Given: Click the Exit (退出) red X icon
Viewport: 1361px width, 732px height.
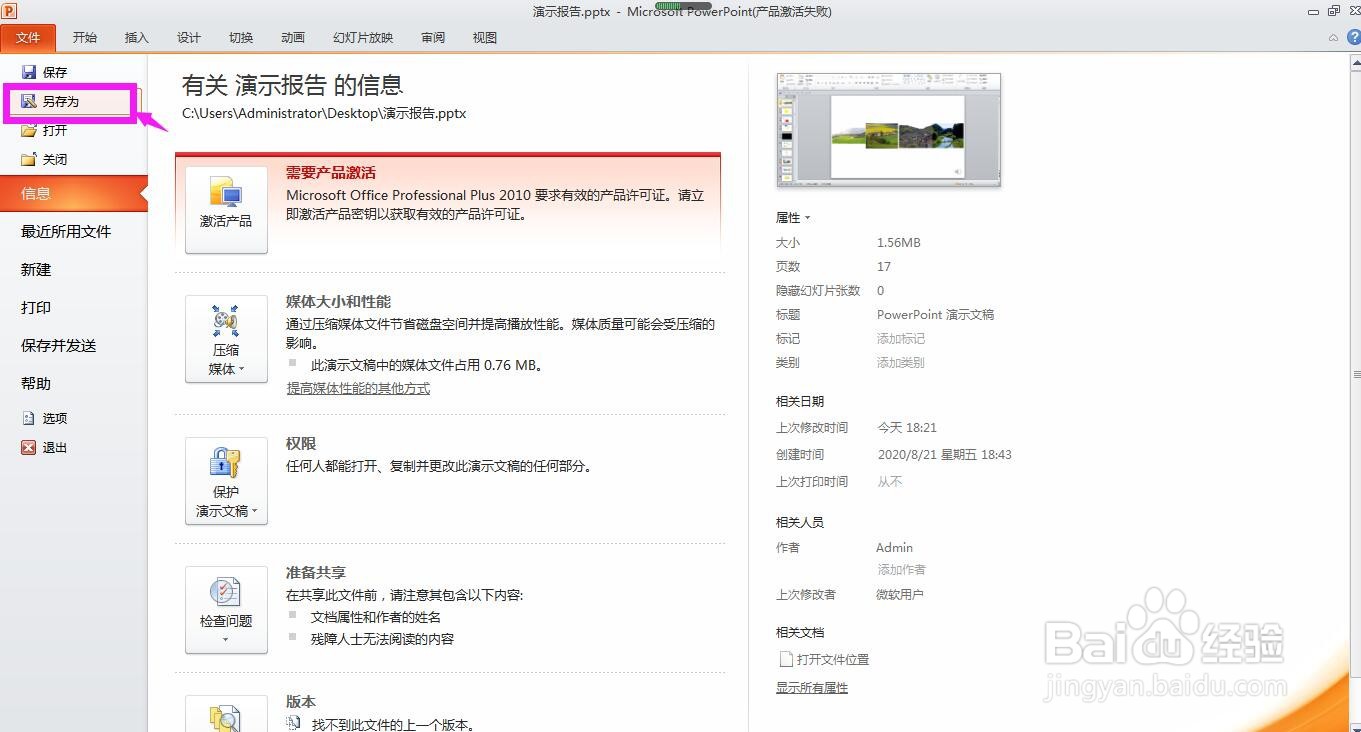Looking at the screenshot, I should [x=29, y=447].
